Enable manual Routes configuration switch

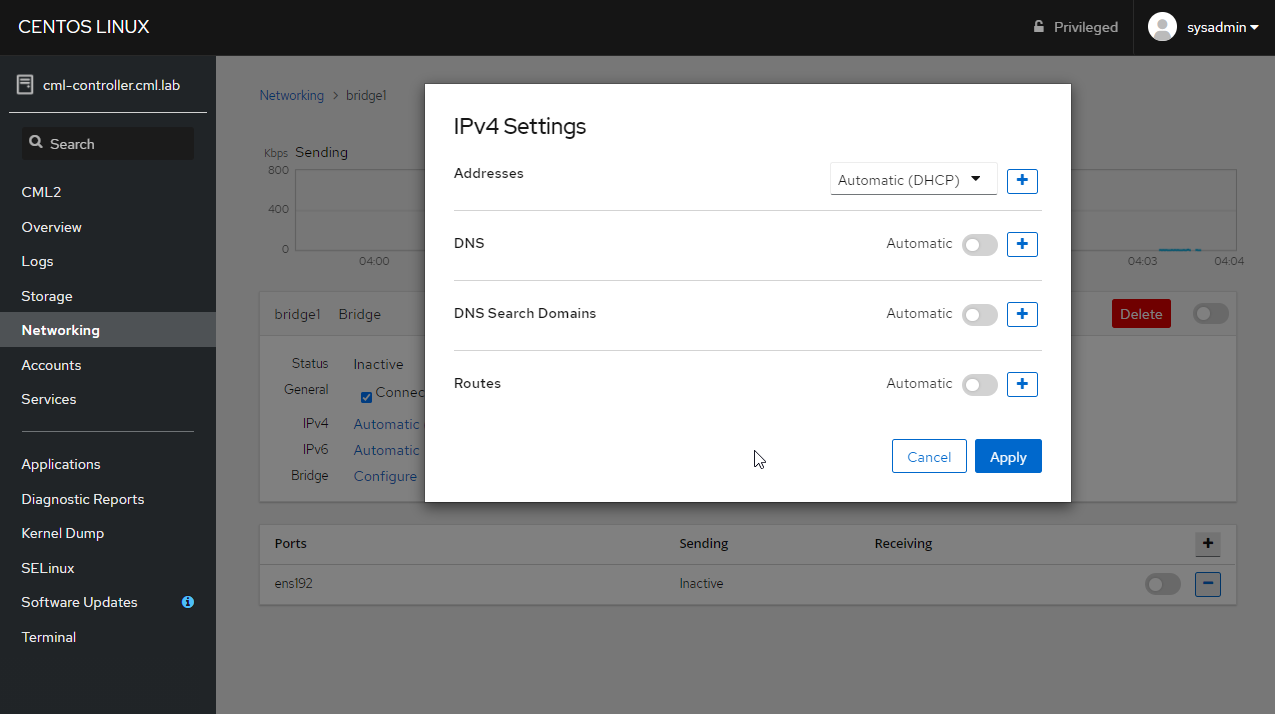[979, 384]
